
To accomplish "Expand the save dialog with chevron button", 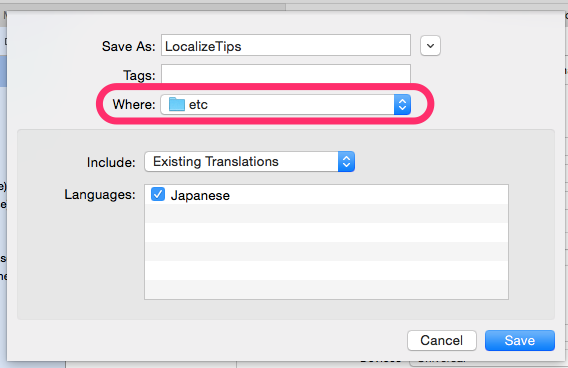I will [x=430, y=46].
